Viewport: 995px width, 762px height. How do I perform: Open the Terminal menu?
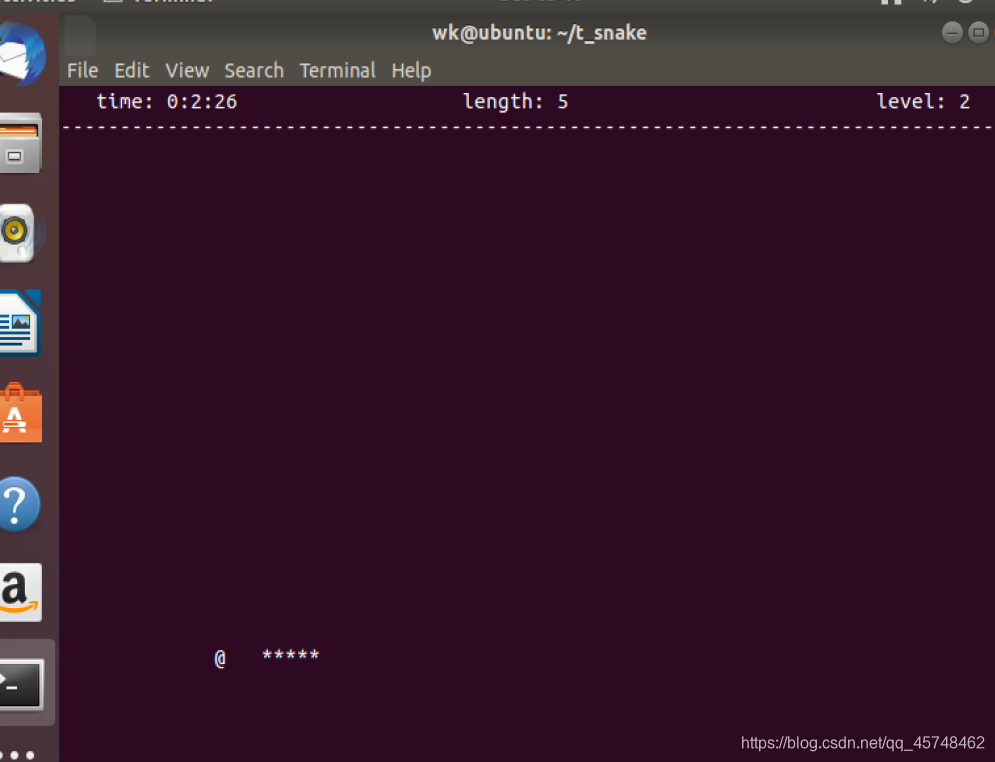pos(338,70)
